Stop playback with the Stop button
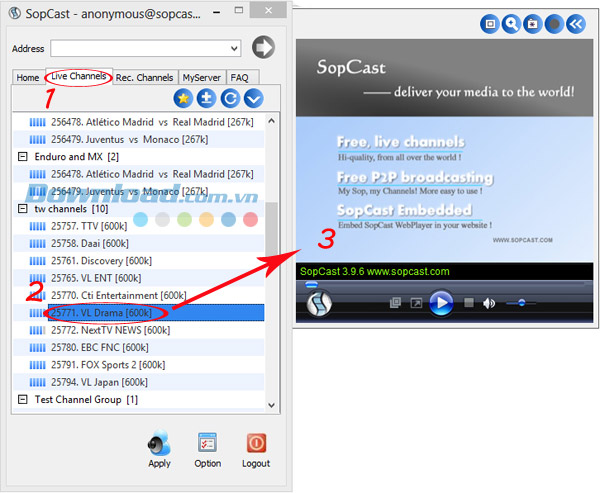Screen dimensions: 600x493 coord(469,303)
